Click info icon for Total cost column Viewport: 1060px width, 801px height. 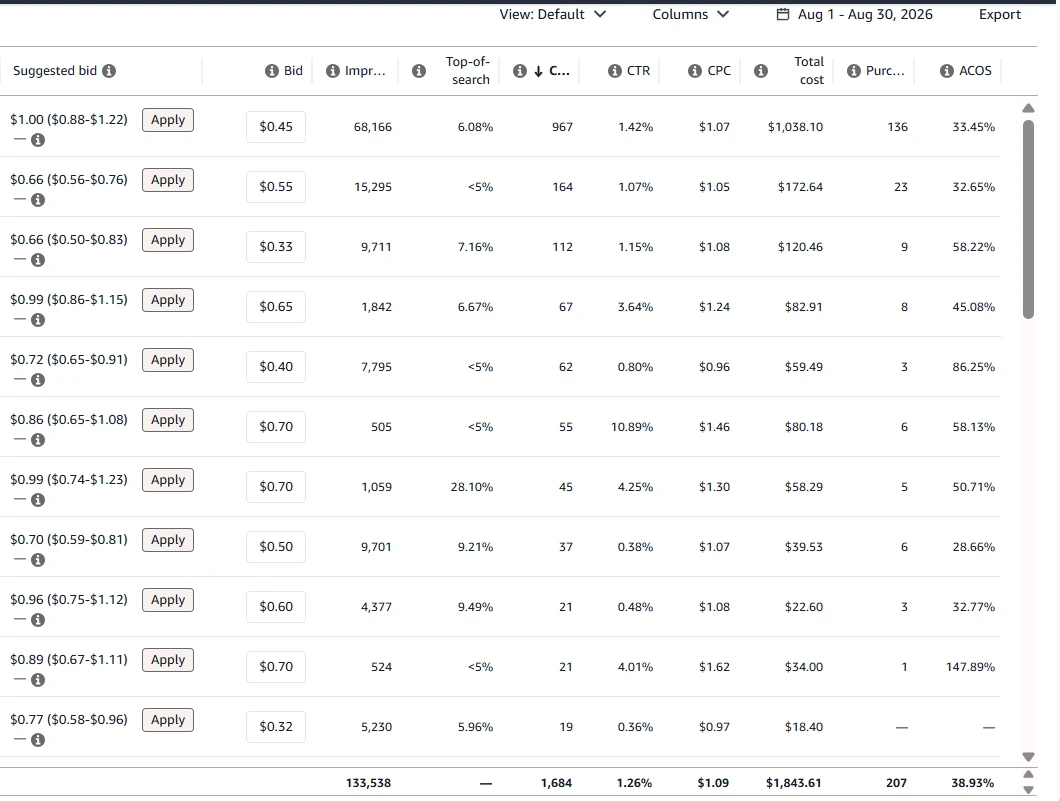(761, 71)
